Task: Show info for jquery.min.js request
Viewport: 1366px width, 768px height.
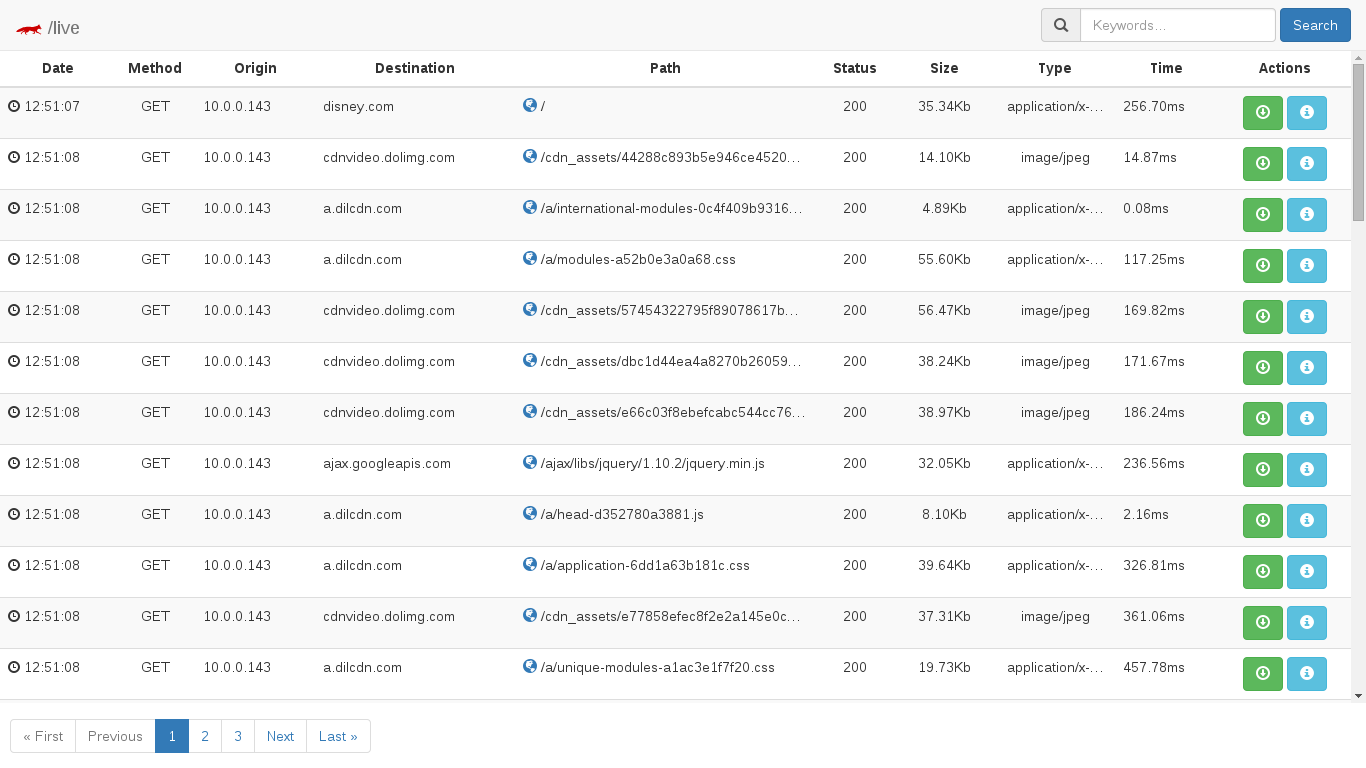Action: 1307,470
